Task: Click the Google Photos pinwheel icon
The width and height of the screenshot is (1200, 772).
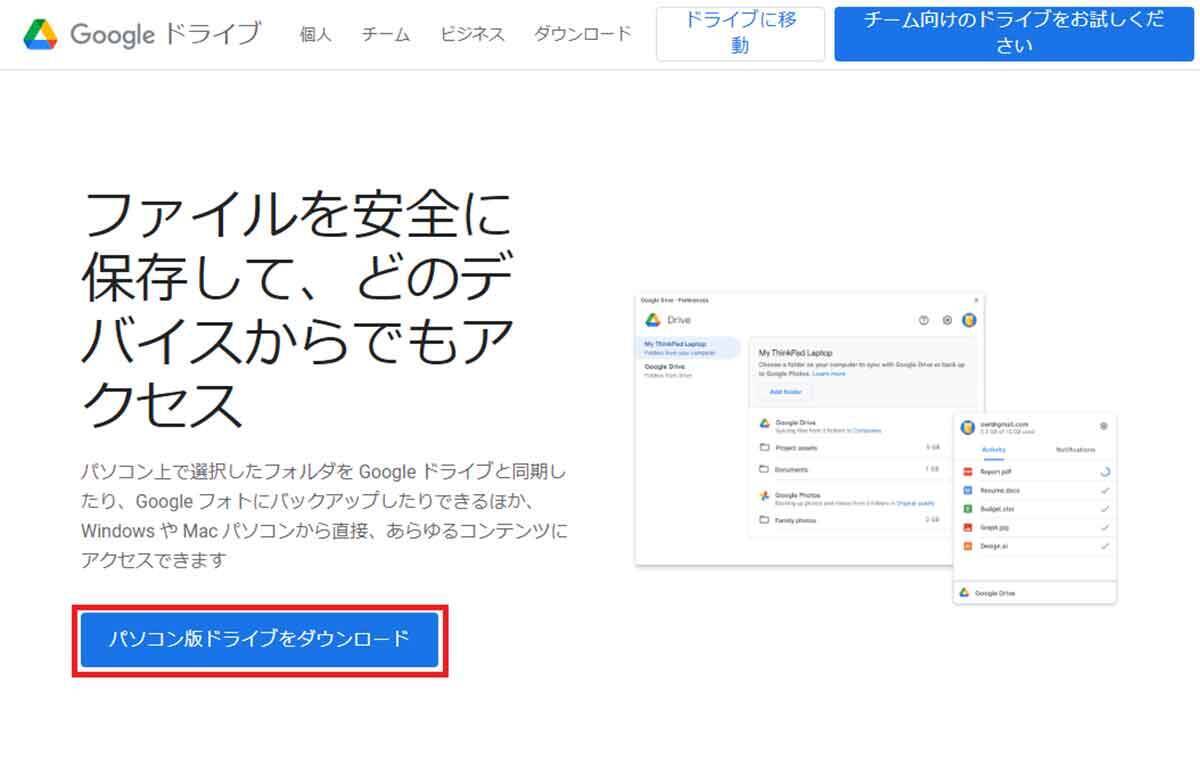Action: point(764,496)
